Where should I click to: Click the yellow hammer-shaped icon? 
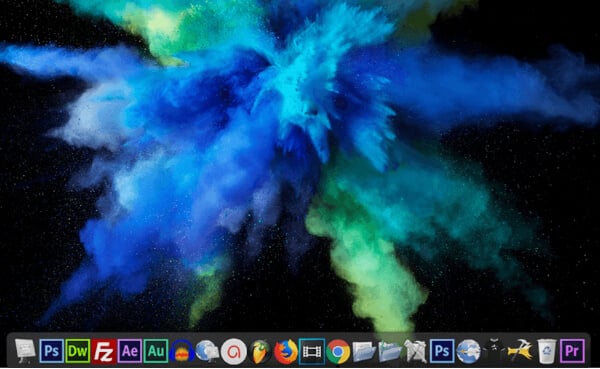click(x=520, y=350)
